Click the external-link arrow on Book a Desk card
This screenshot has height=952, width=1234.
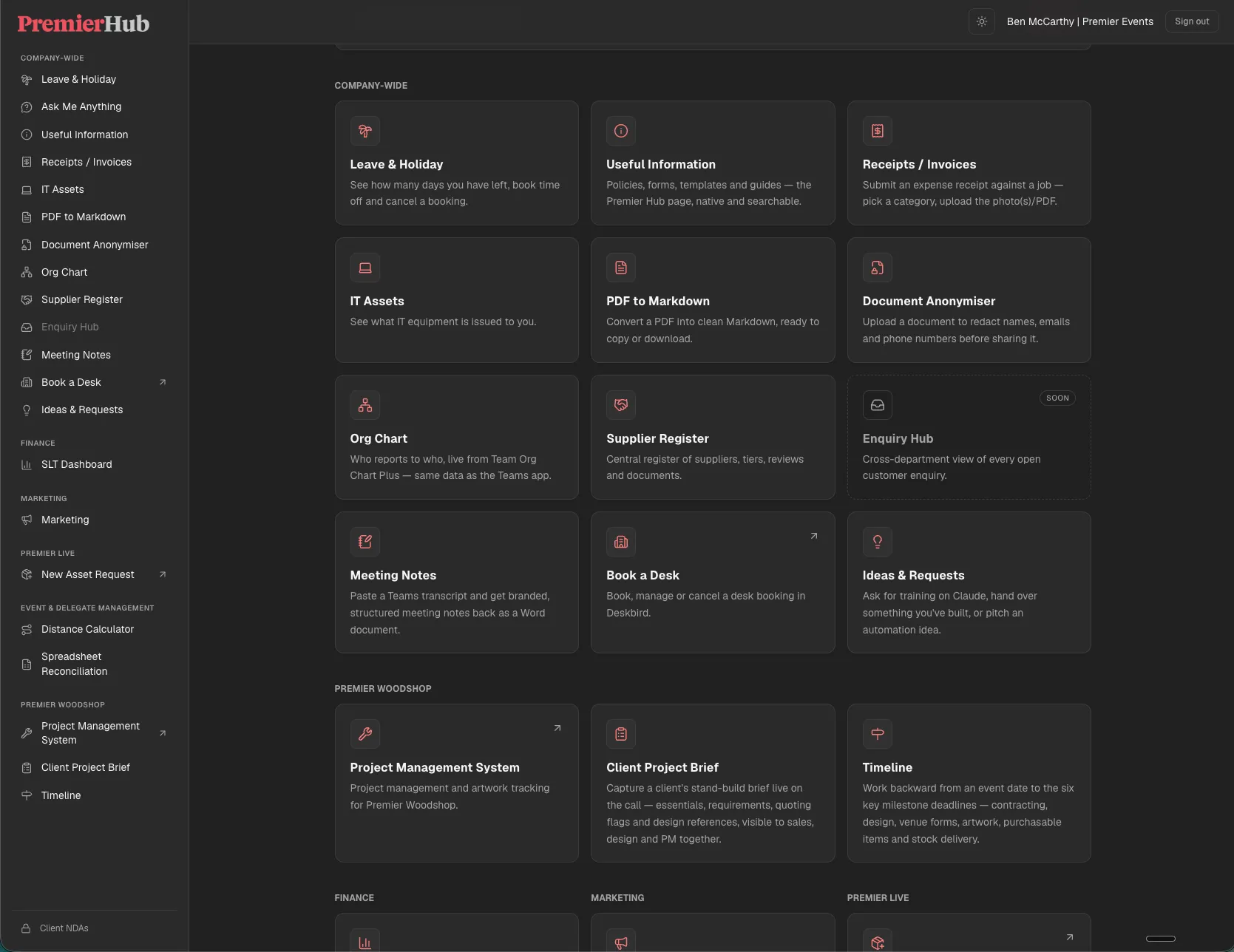(814, 536)
